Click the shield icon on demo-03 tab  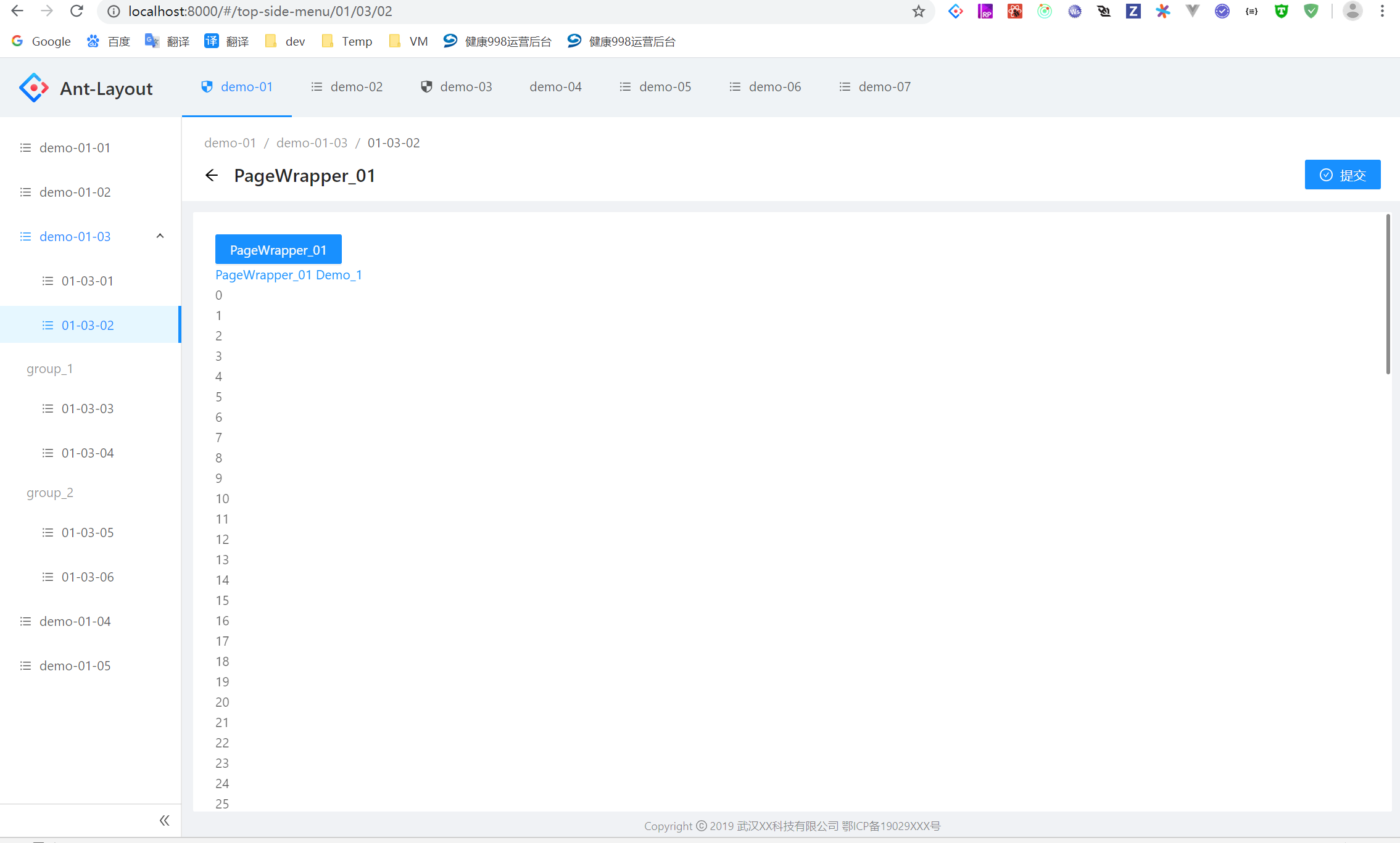[x=426, y=87]
